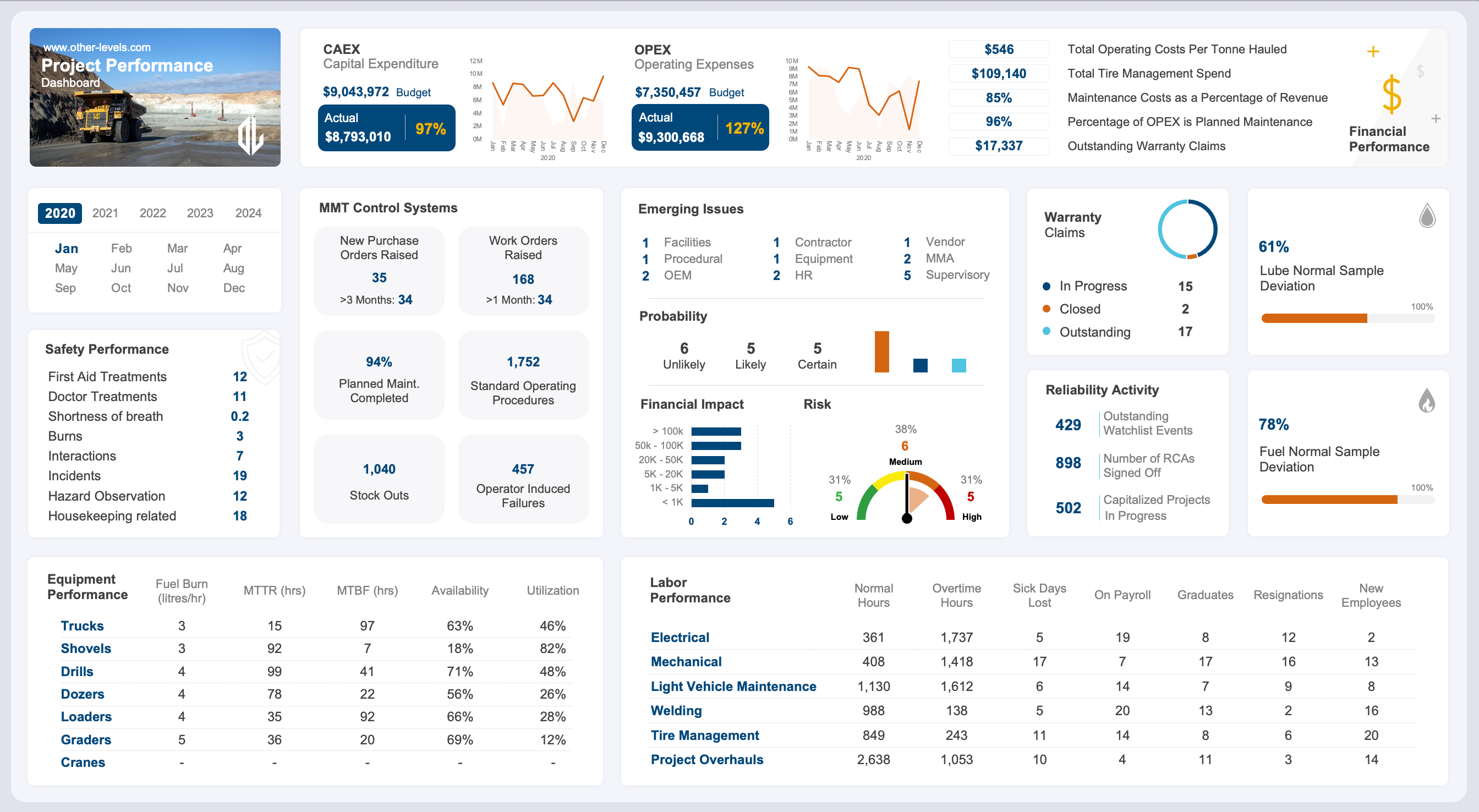The height and width of the screenshot is (812, 1479).
Task: Click the Welding labor row label
Action: [676, 710]
